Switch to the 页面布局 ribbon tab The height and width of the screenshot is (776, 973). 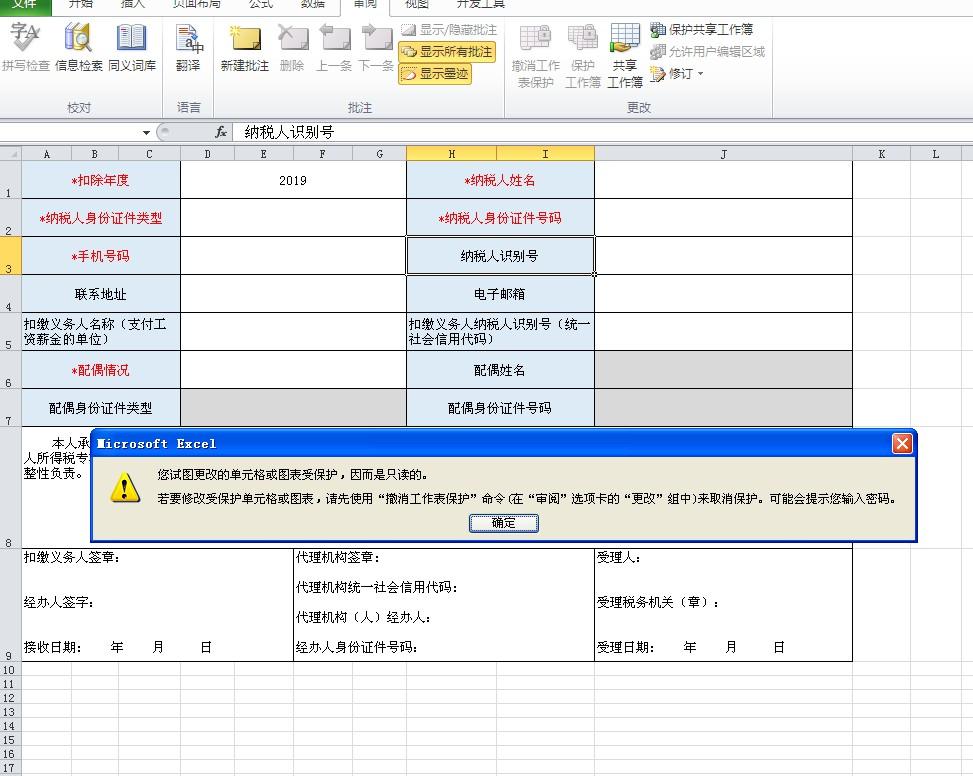coord(197,5)
